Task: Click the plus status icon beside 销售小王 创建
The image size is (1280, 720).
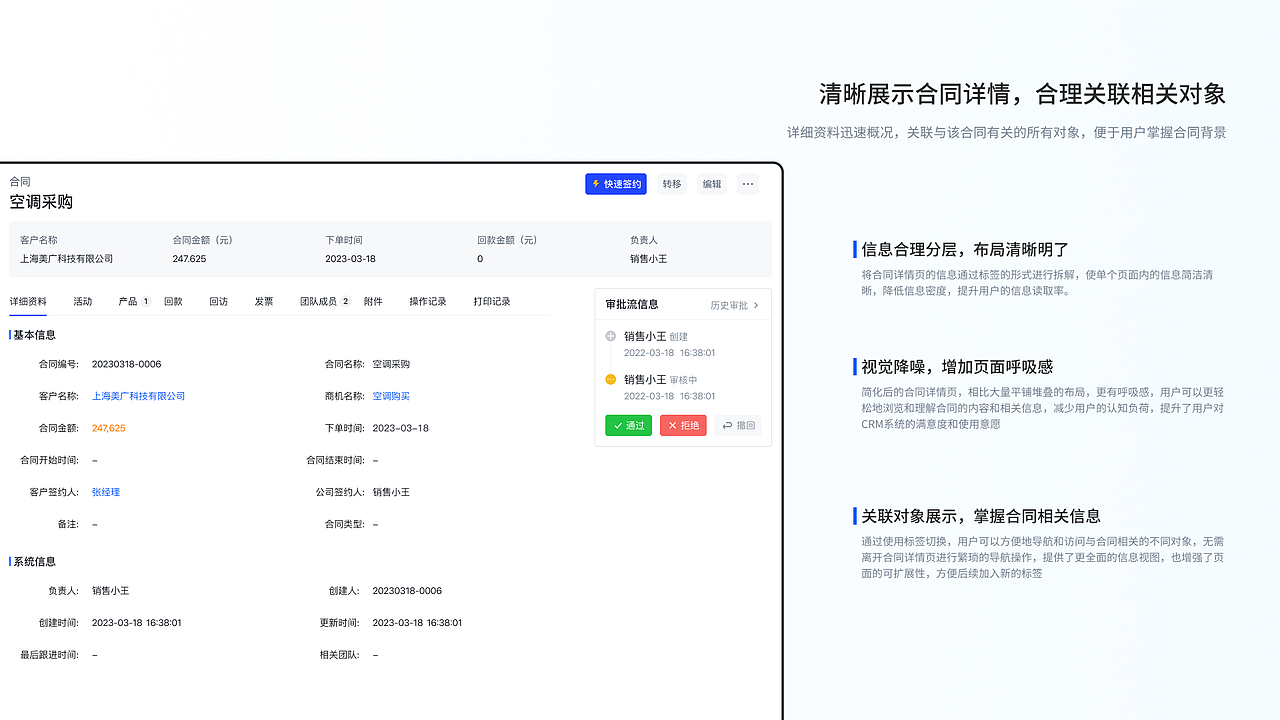Action: pyautogui.click(x=610, y=336)
